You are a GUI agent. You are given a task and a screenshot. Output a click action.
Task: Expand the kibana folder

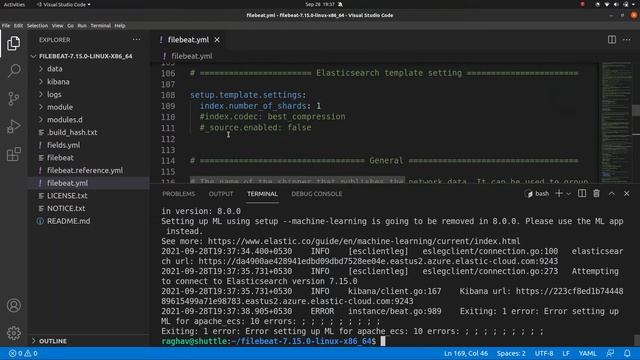89,82
